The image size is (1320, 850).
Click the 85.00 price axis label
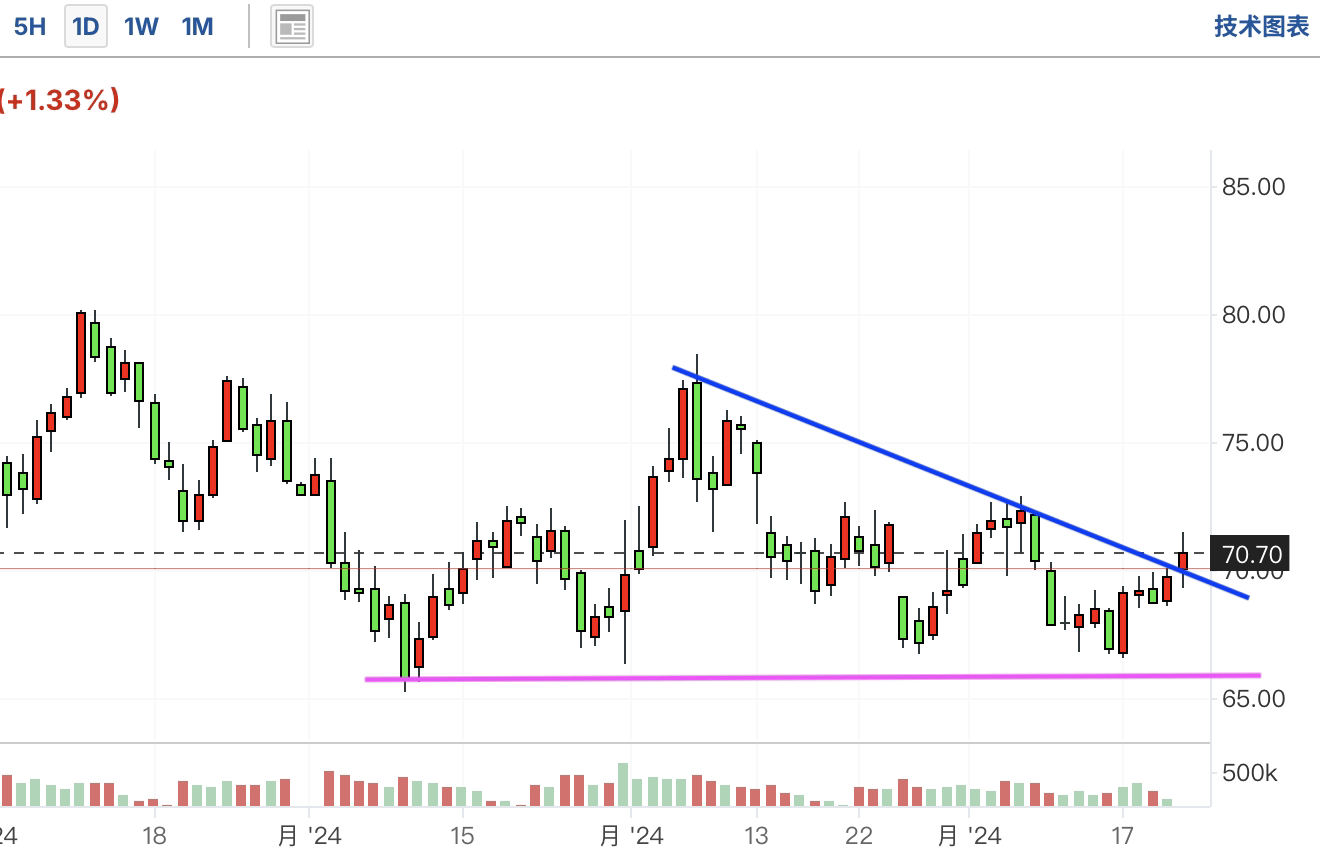pyautogui.click(x=1252, y=187)
